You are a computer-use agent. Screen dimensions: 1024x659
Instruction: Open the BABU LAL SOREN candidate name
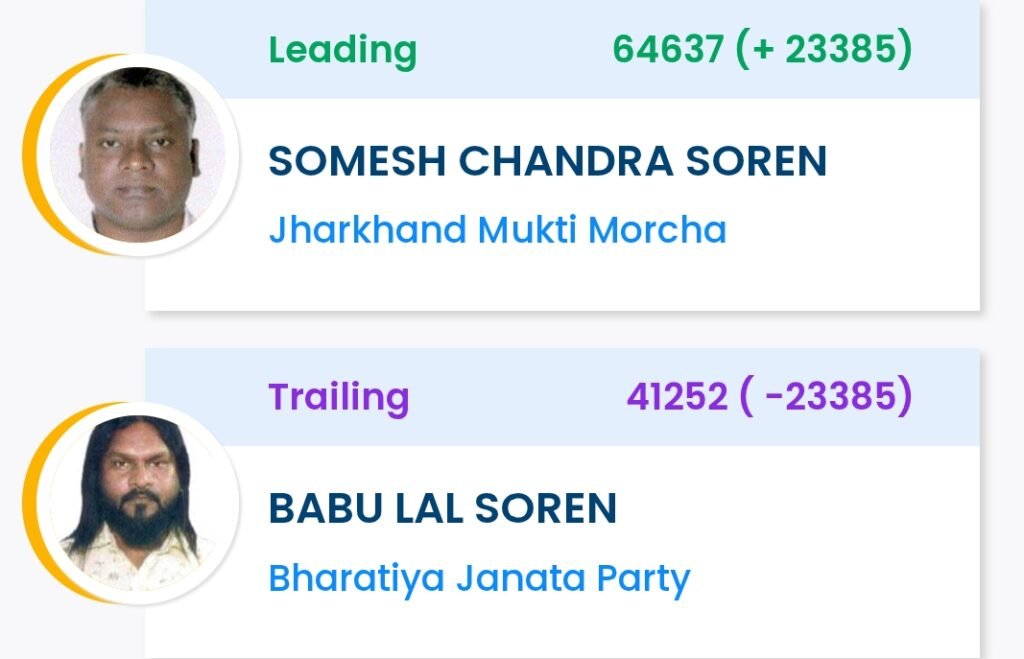(x=442, y=509)
